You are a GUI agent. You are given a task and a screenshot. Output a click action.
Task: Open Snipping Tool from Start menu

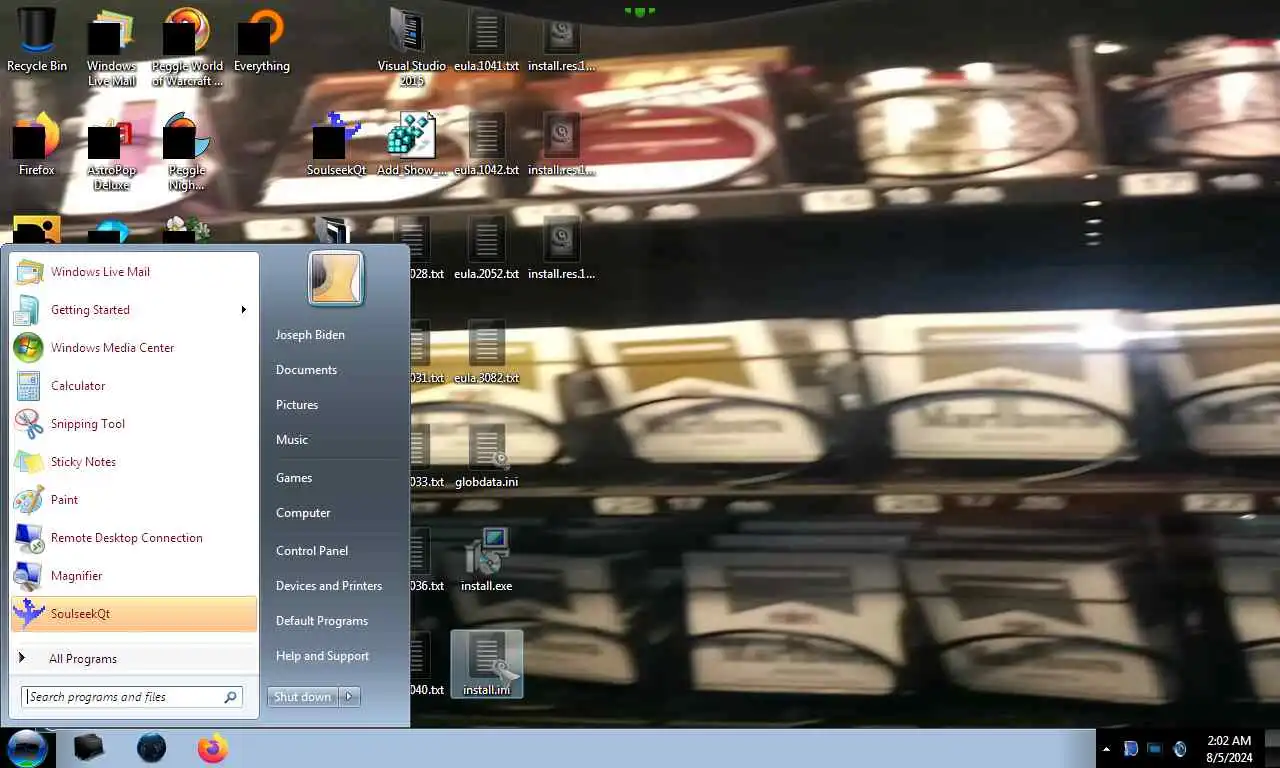click(134, 424)
